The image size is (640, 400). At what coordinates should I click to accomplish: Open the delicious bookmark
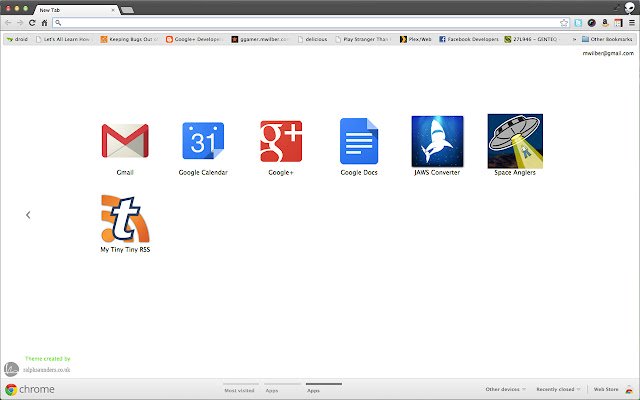tap(313, 39)
